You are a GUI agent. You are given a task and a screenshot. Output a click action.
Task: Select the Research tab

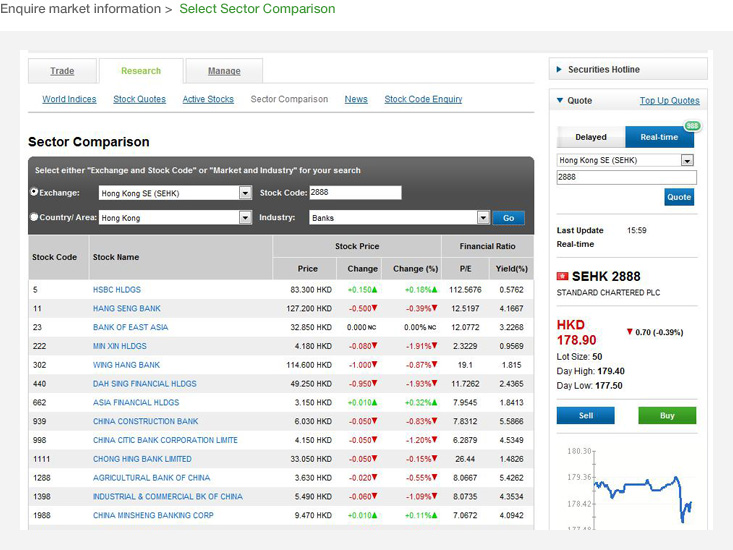(141, 71)
